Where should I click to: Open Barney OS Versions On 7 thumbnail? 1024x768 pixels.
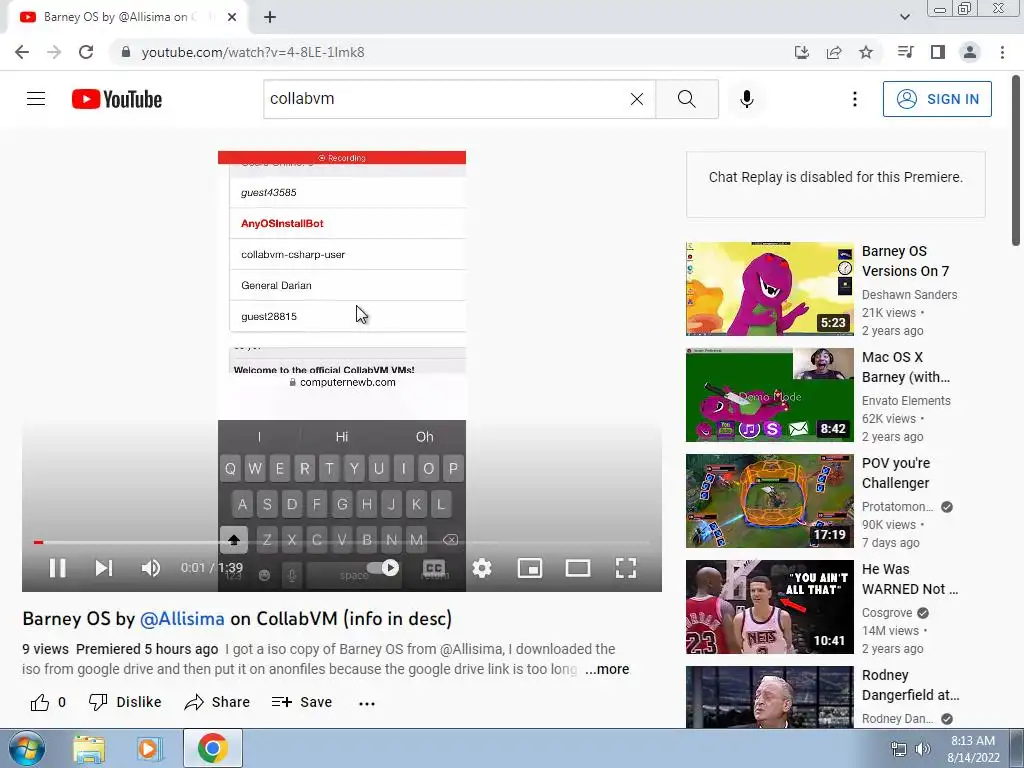(769, 289)
